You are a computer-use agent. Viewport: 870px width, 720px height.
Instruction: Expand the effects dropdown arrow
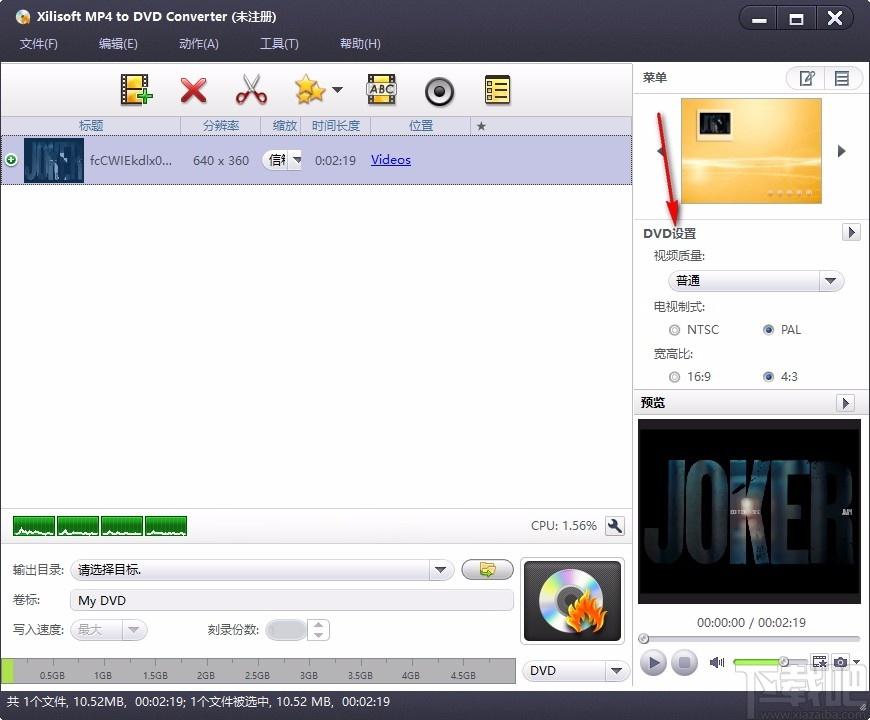coord(337,89)
